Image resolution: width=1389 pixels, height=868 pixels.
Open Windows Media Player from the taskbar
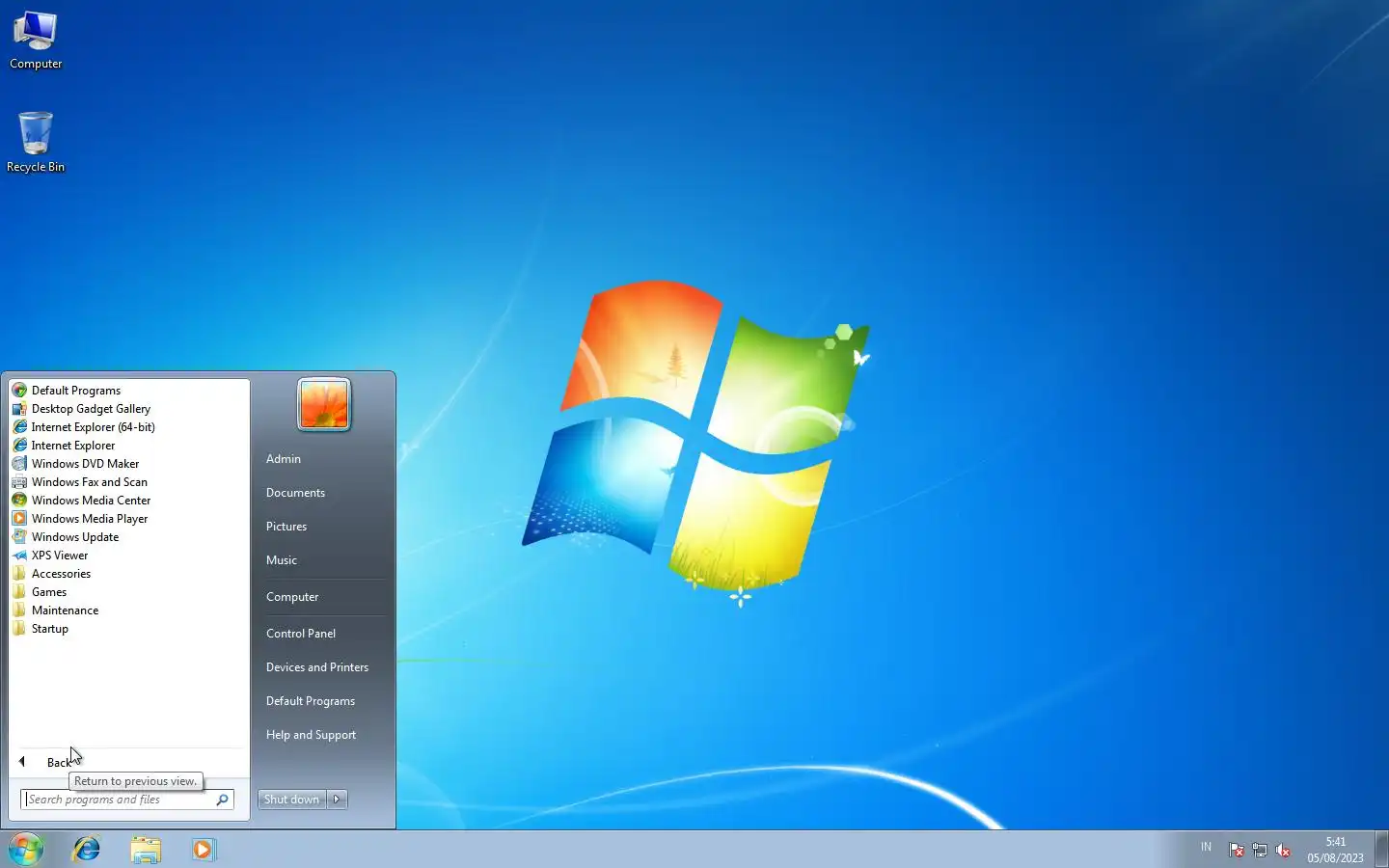tap(204, 850)
